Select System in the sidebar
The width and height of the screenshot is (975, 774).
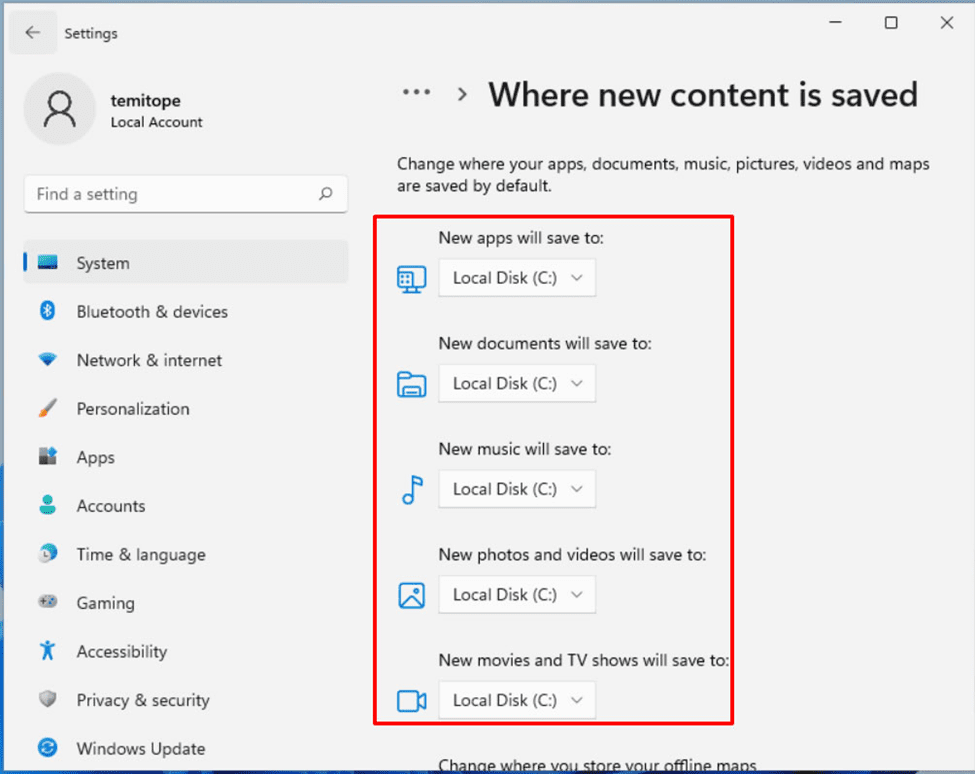(x=103, y=264)
